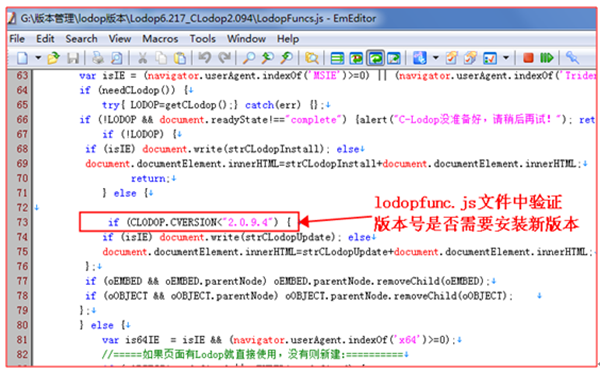This screenshot has width=600, height=372.
Task: Click "'MSIE'" string on line 63
Action: tap(325, 75)
